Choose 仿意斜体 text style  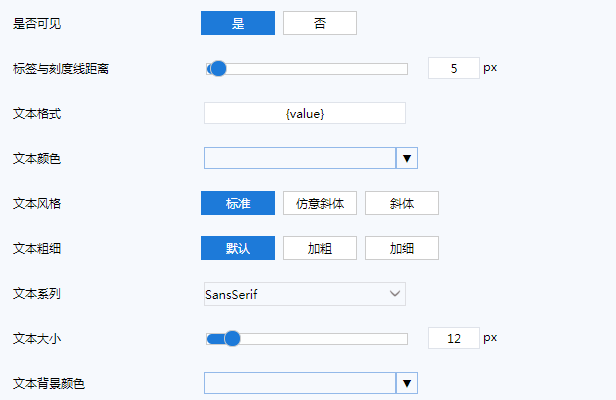[320, 203]
